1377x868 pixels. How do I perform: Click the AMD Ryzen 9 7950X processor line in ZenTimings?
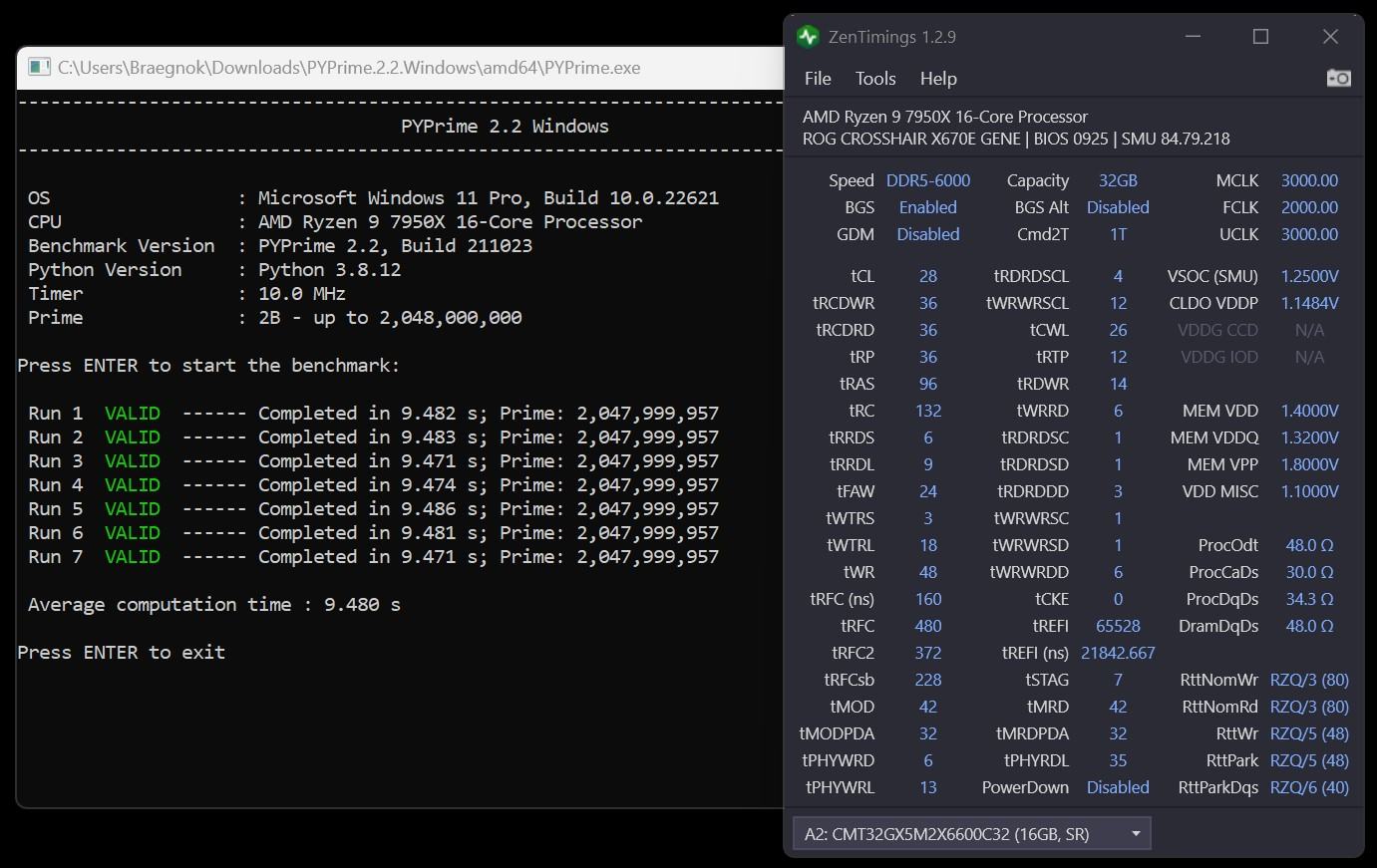(x=944, y=117)
